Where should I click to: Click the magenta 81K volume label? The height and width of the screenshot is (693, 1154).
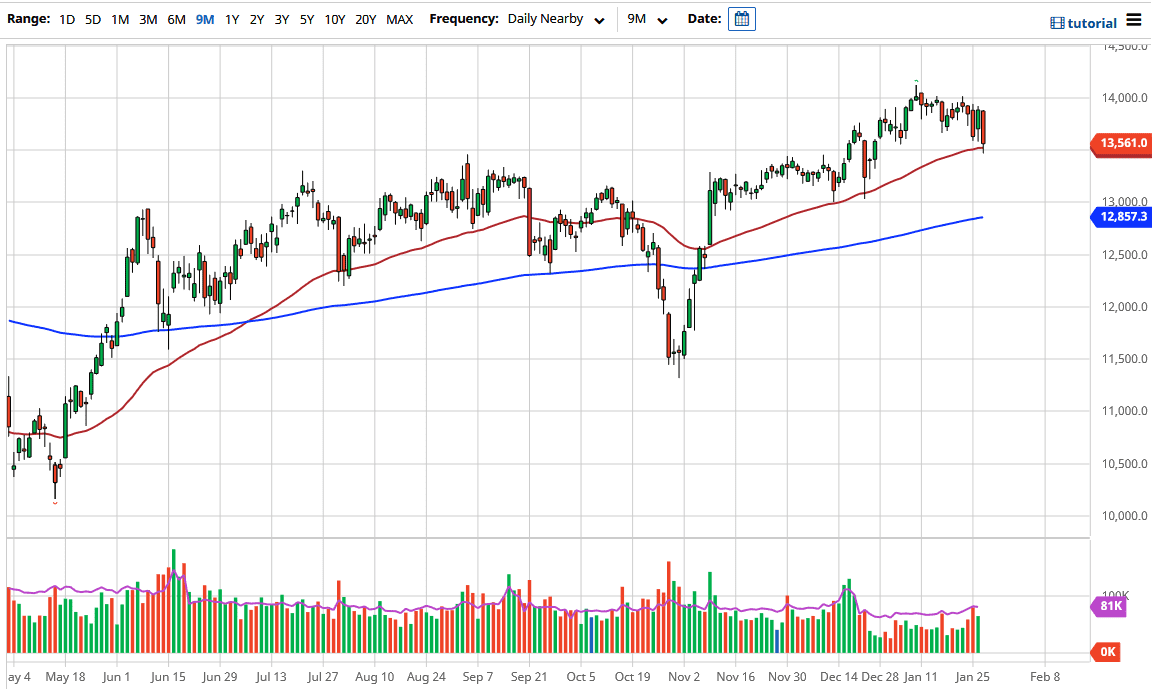pyautogui.click(x=1112, y=606)
